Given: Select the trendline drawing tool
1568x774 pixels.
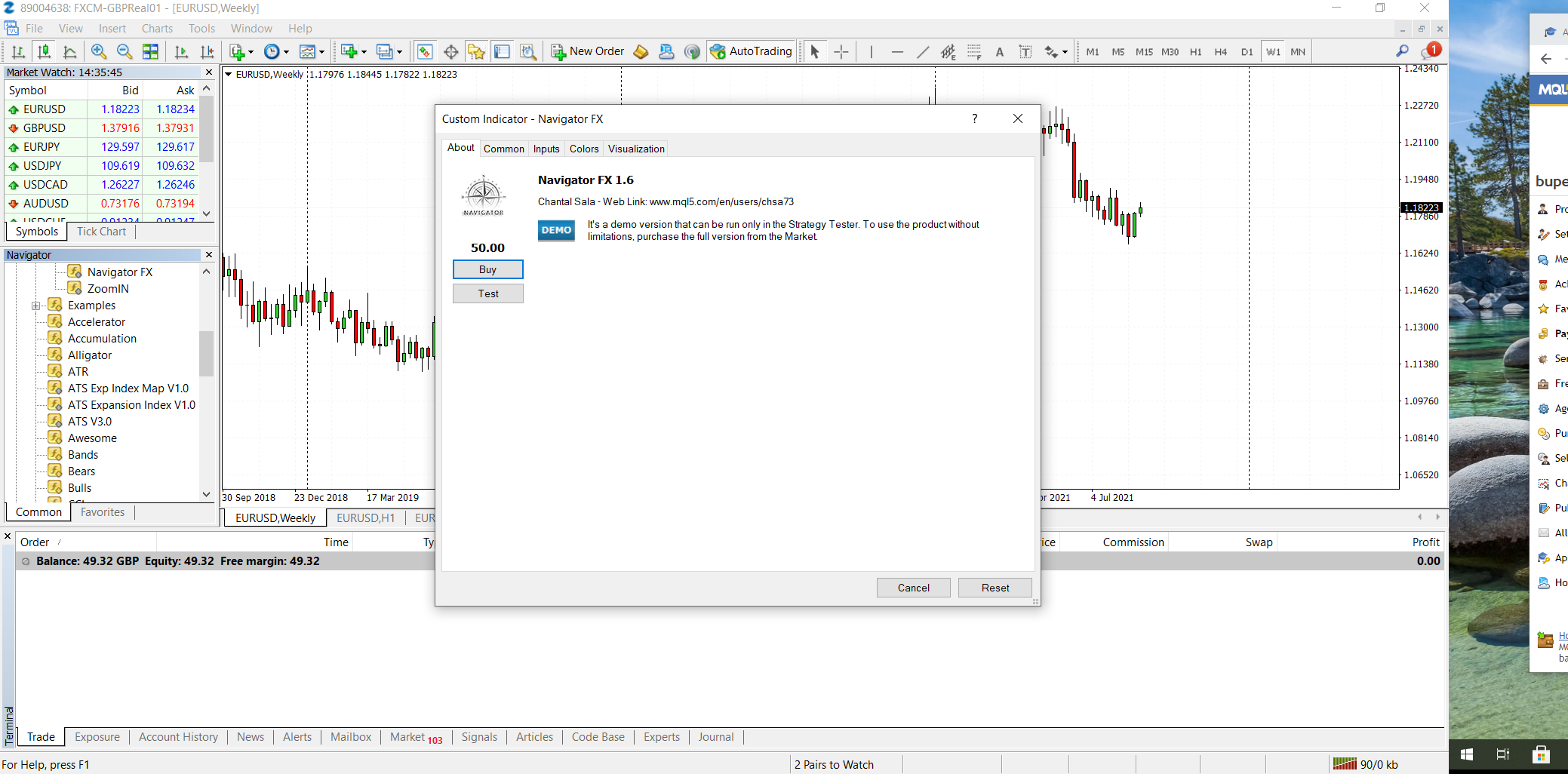Looking at the screenshot, I should pyautogui.click(x=923, y=51).
